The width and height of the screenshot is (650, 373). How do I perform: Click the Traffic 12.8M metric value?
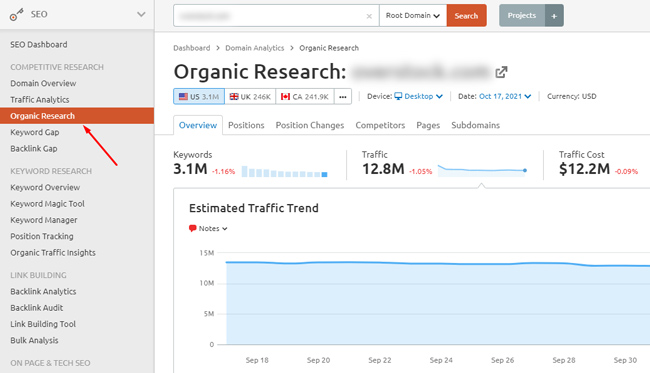click(383, 169)
